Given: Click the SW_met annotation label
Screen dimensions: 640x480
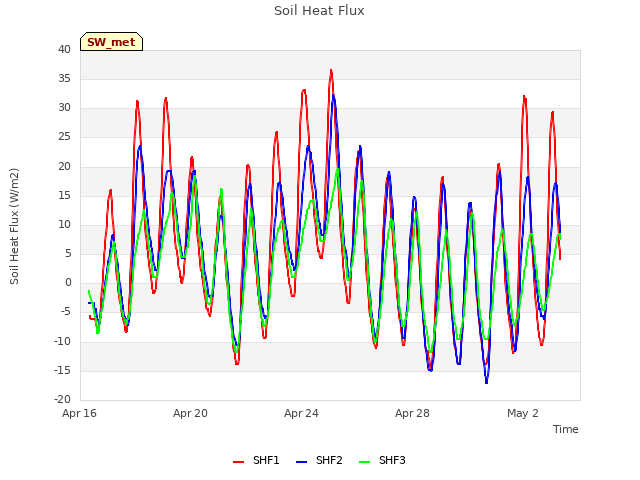Looking at the screenshot, I should pyautogui.click(x=111, y=42).
